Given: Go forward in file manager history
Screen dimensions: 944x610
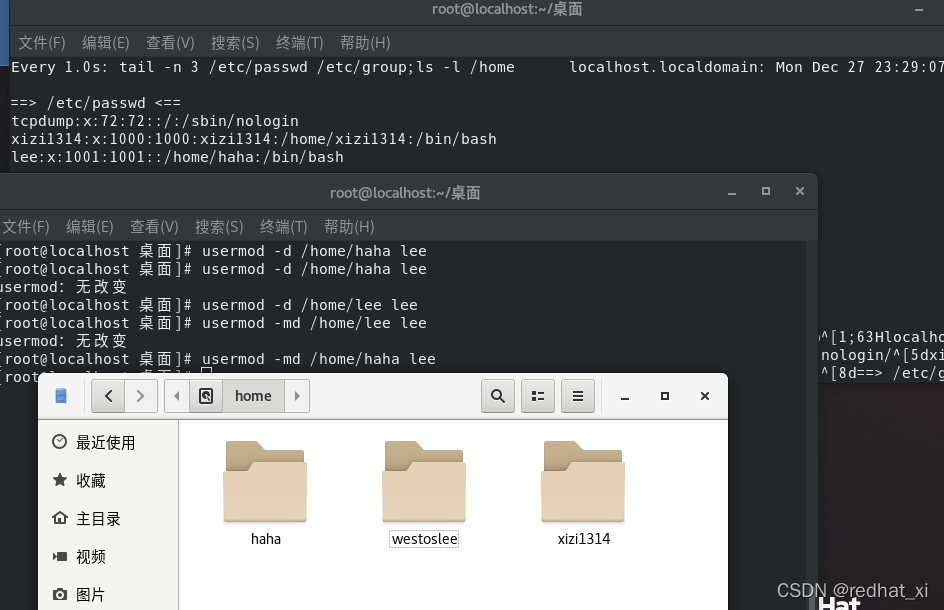Looking at the screenshot, I should 141,396.
